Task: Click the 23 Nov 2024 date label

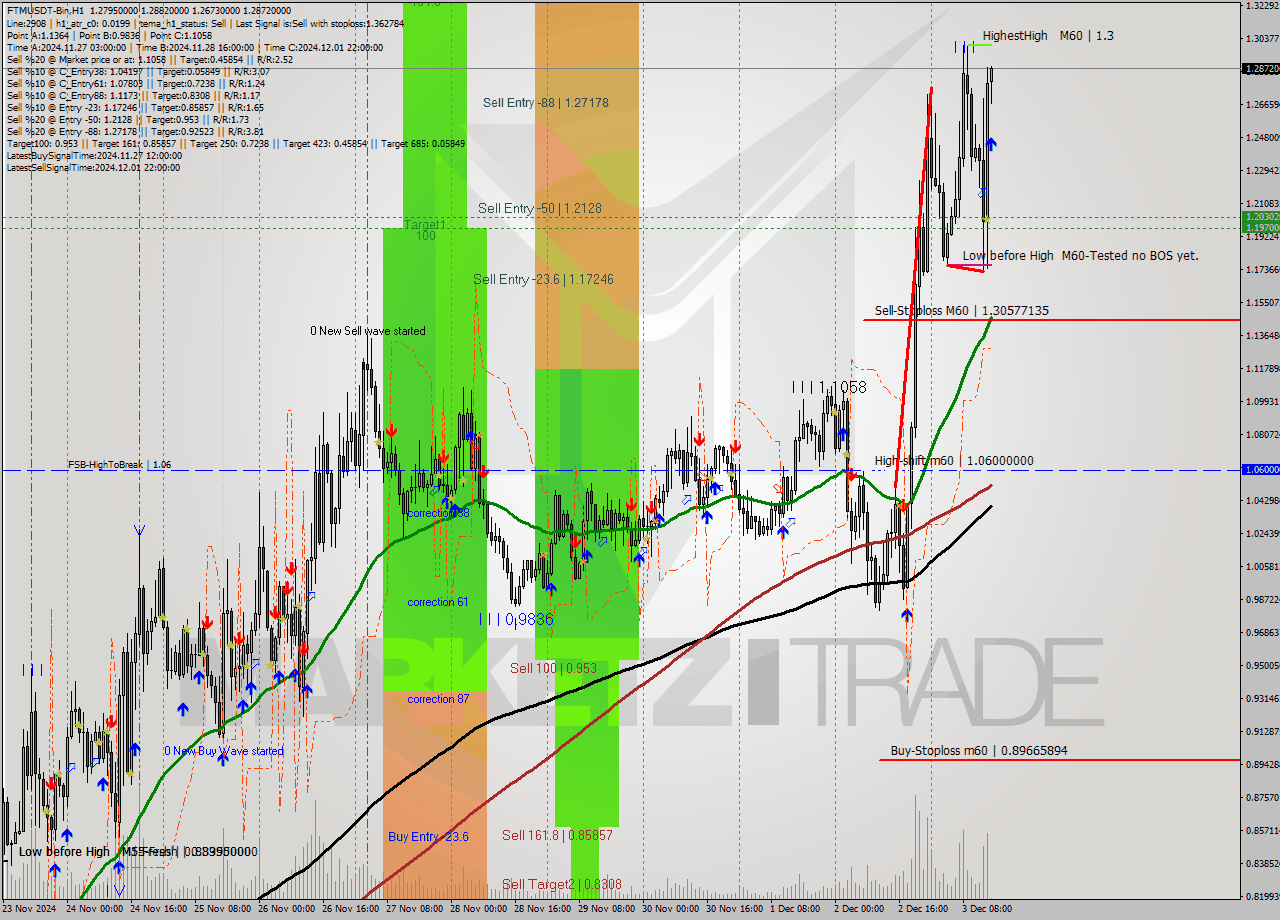Action: (x=30, y=909)
